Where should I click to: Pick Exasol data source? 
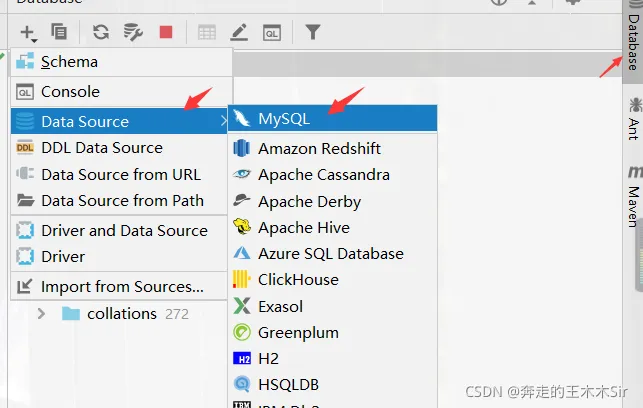click(333, 306)
